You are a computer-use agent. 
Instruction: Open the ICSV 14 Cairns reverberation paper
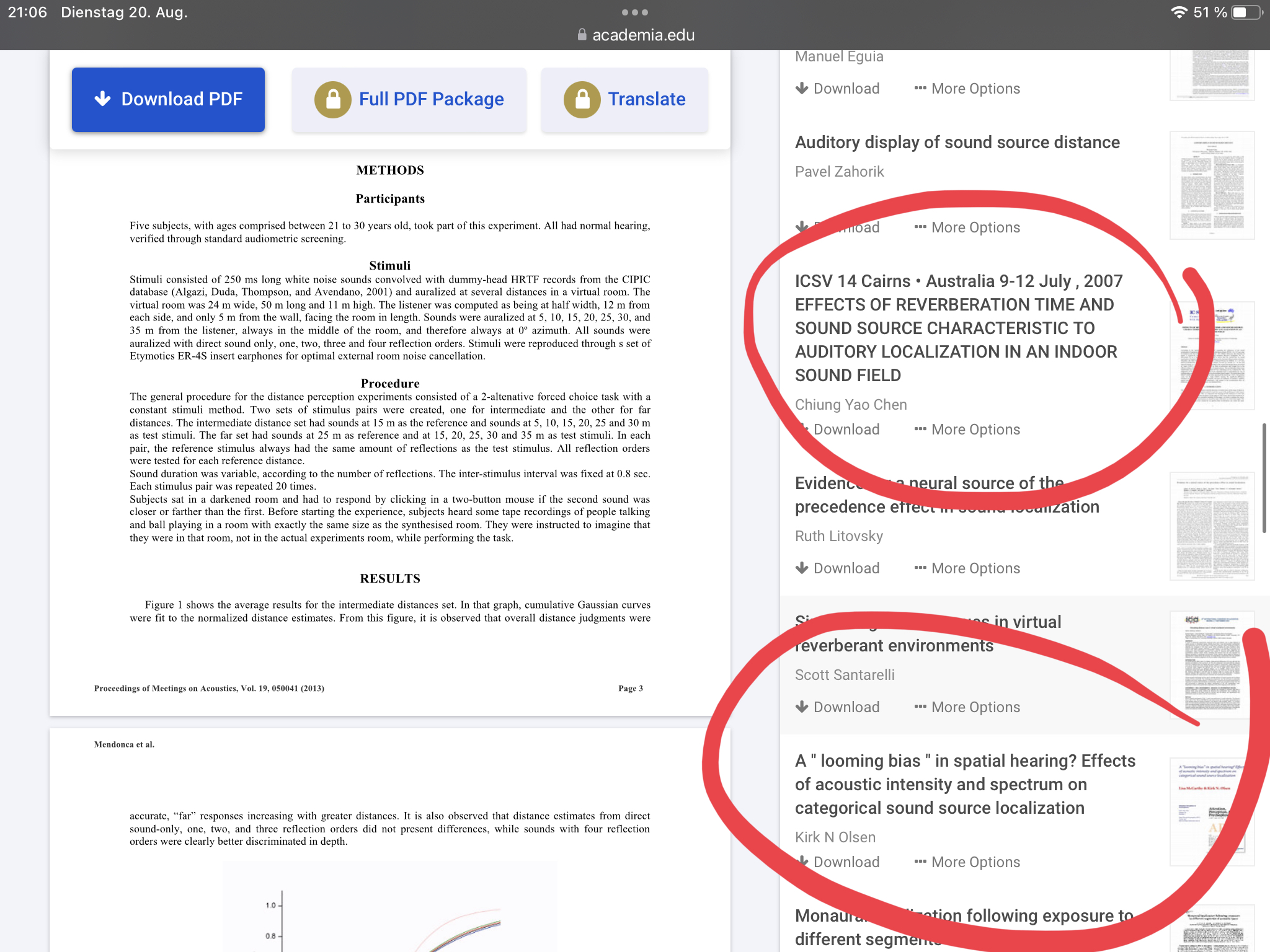pyautogui.click(x=959, y=328)
